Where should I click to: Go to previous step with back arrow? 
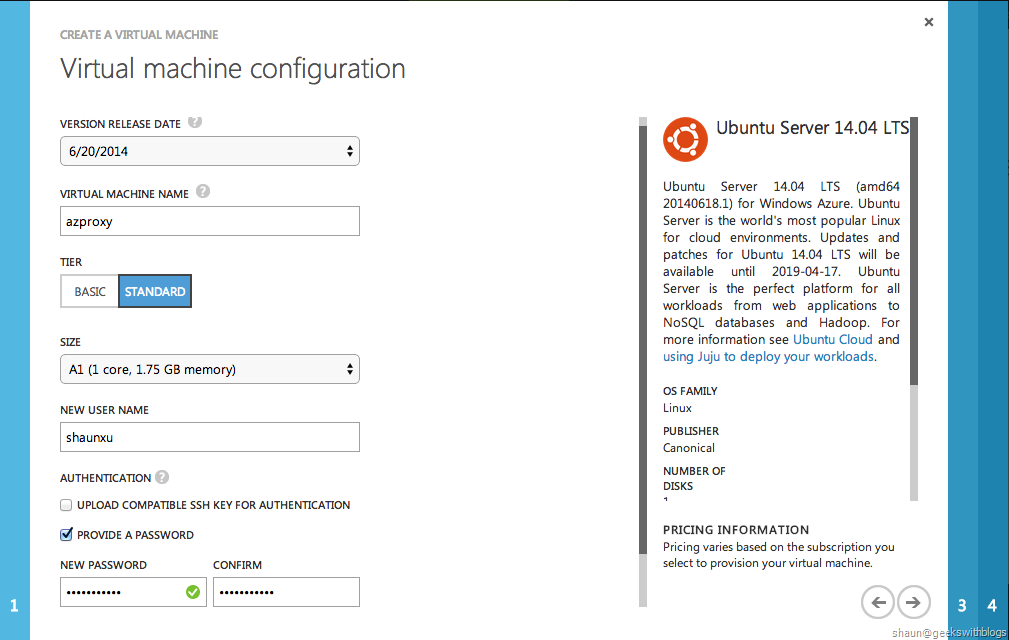(878, 602)
